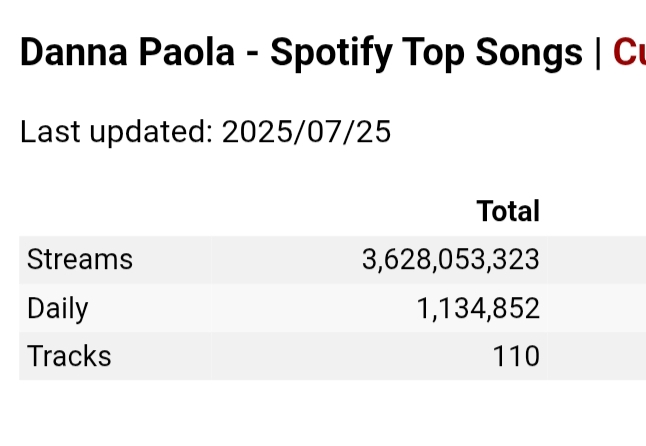Click the empty header cell above "Streams"
646x446 pixels.
(x=115, y=211)
